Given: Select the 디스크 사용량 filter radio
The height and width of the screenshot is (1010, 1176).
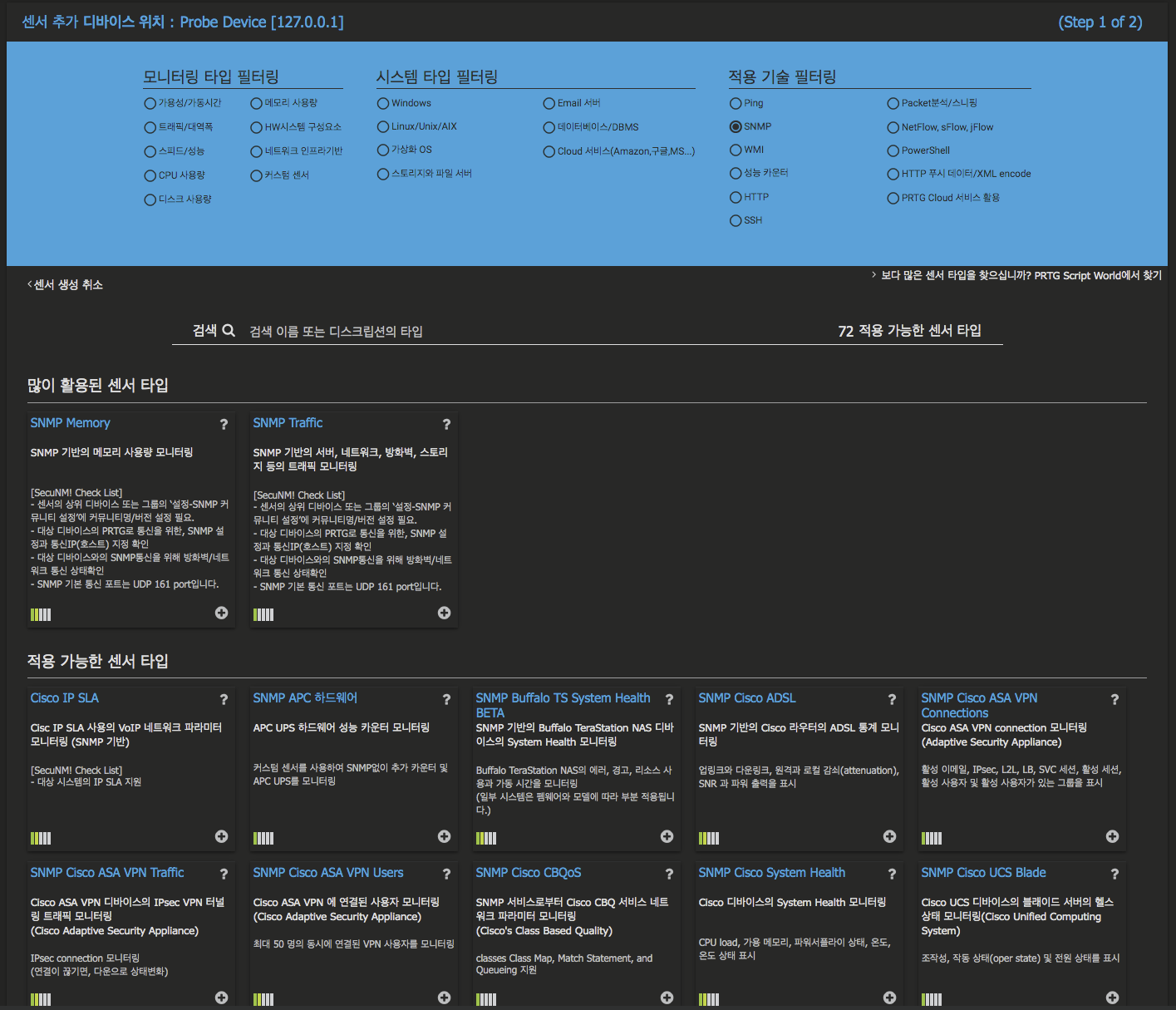Looking at the screenshot, I should tap(150, 200).
